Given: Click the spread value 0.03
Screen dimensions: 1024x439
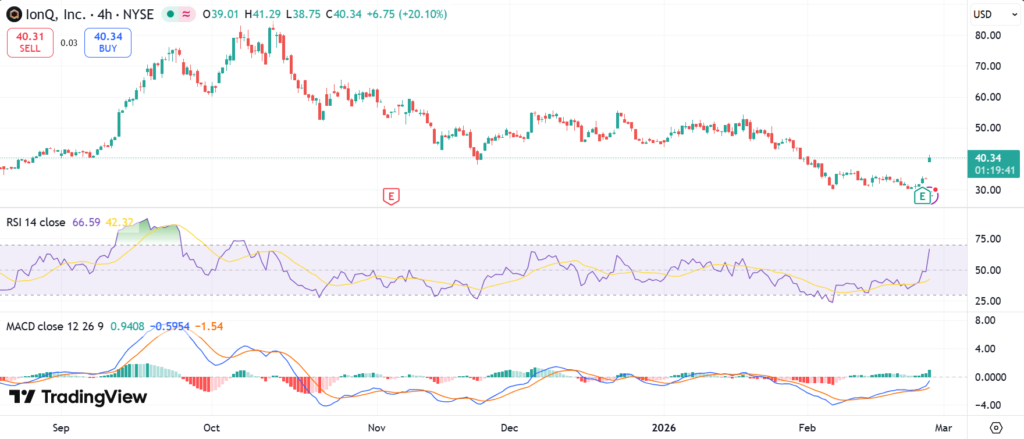Looking at the screenshot, I should pos(69,43).
